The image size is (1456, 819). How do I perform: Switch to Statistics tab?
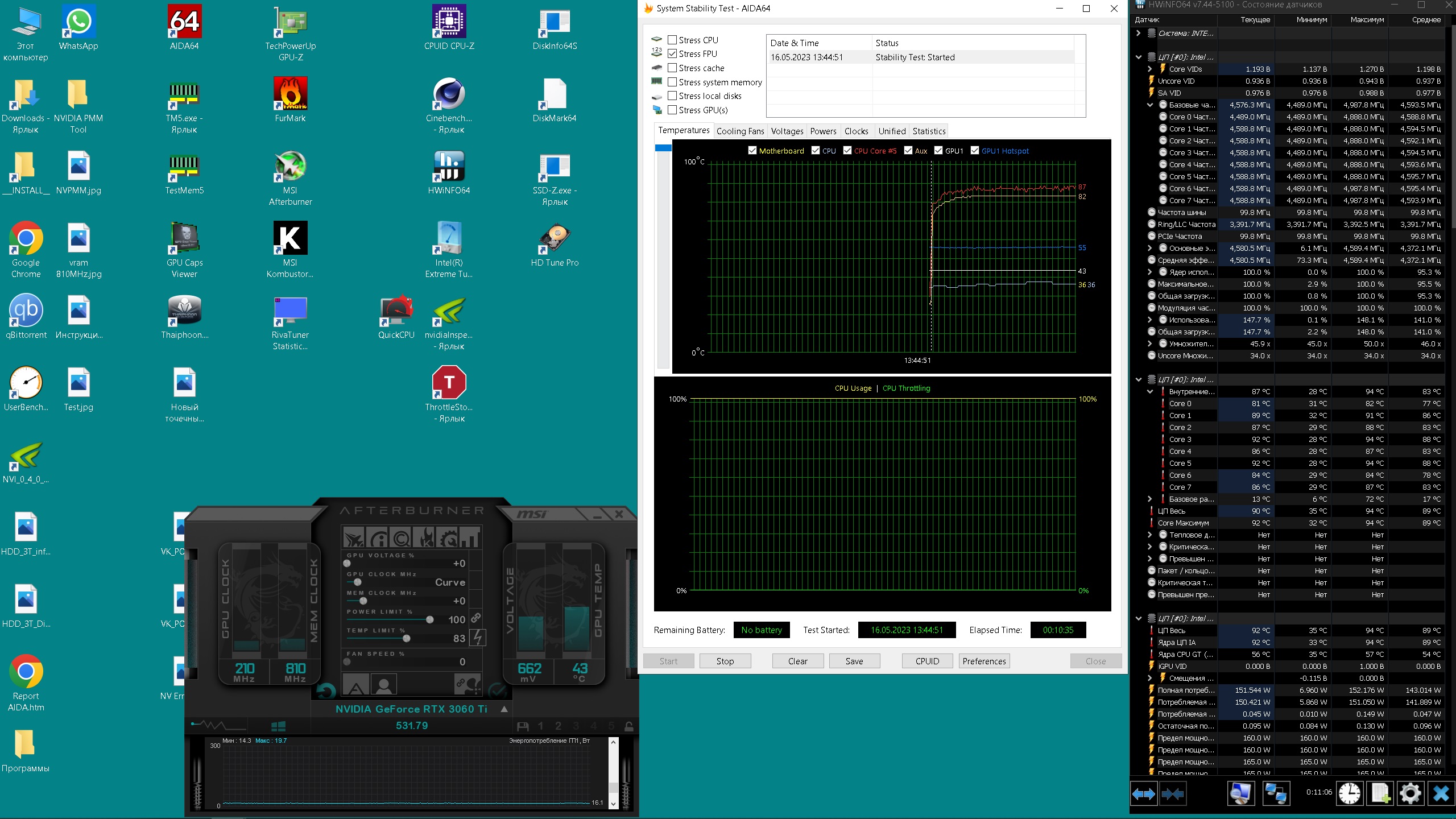929,131
